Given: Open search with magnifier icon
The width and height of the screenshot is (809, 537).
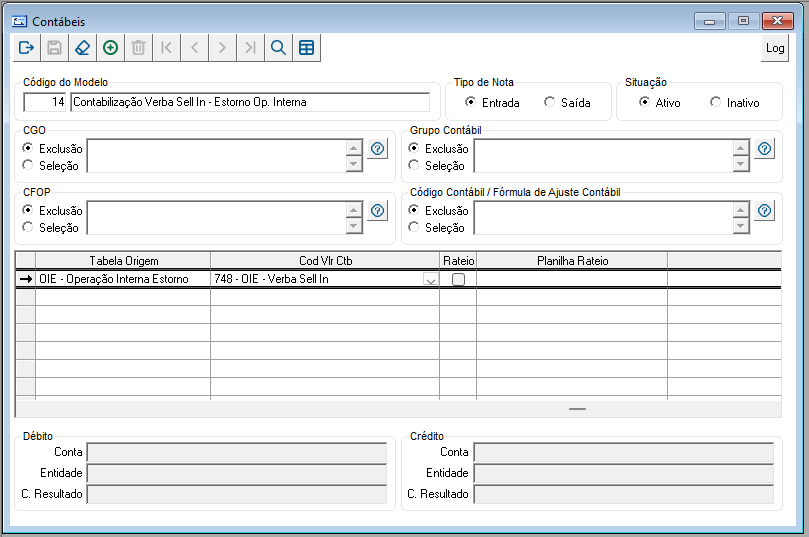Looking at the screenshot, I should [279, 48].
